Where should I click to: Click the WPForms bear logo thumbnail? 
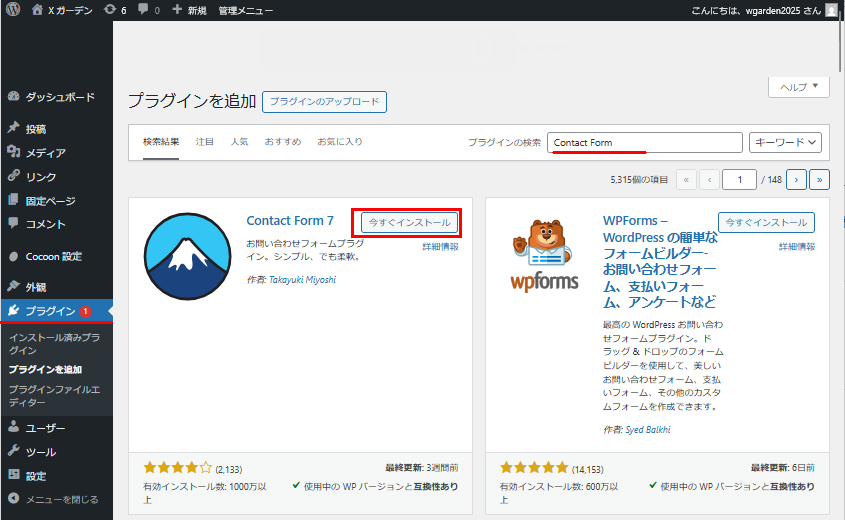click(x=544, y=257)
